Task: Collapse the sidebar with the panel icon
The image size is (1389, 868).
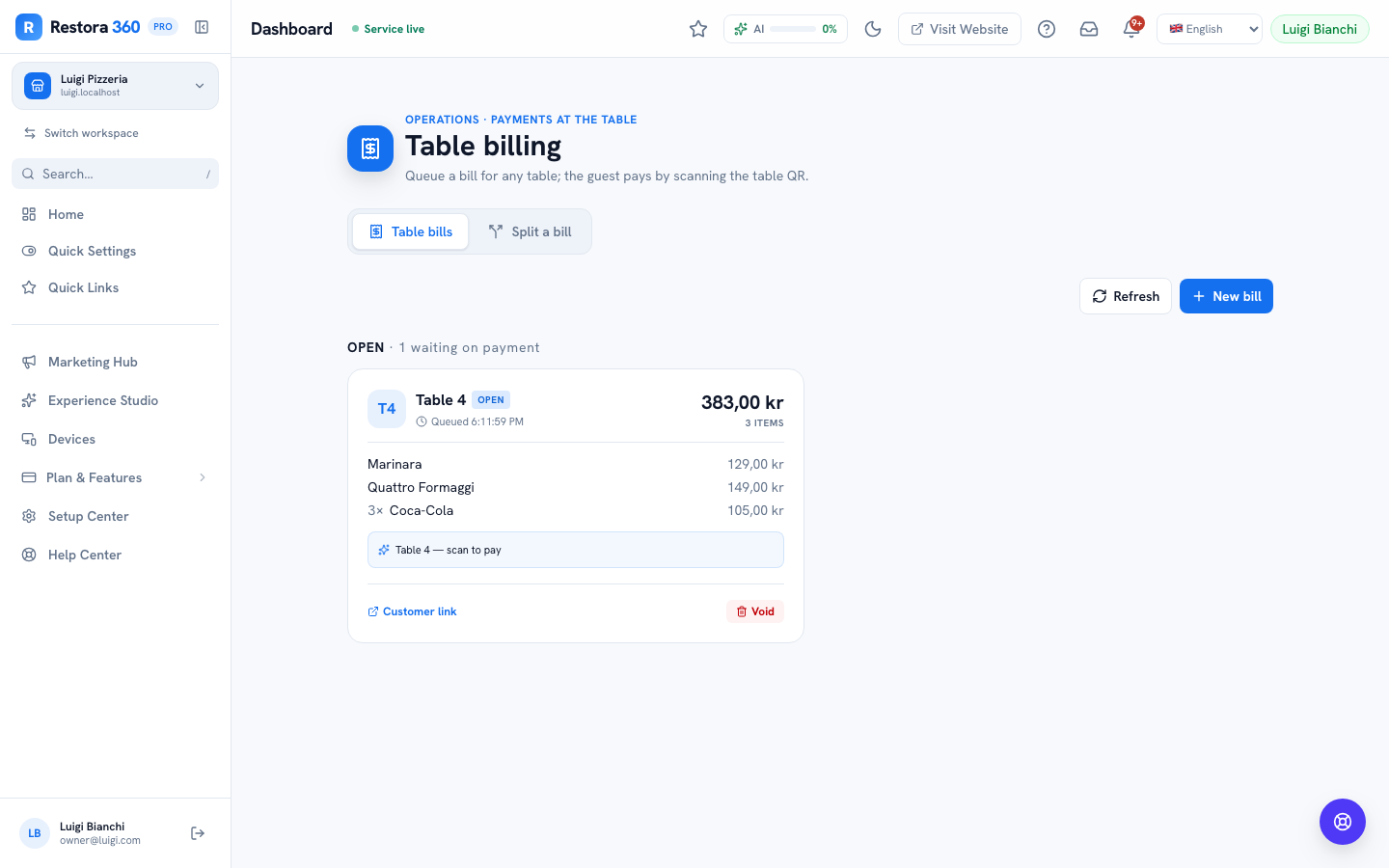Action: [x=202, y=27]
